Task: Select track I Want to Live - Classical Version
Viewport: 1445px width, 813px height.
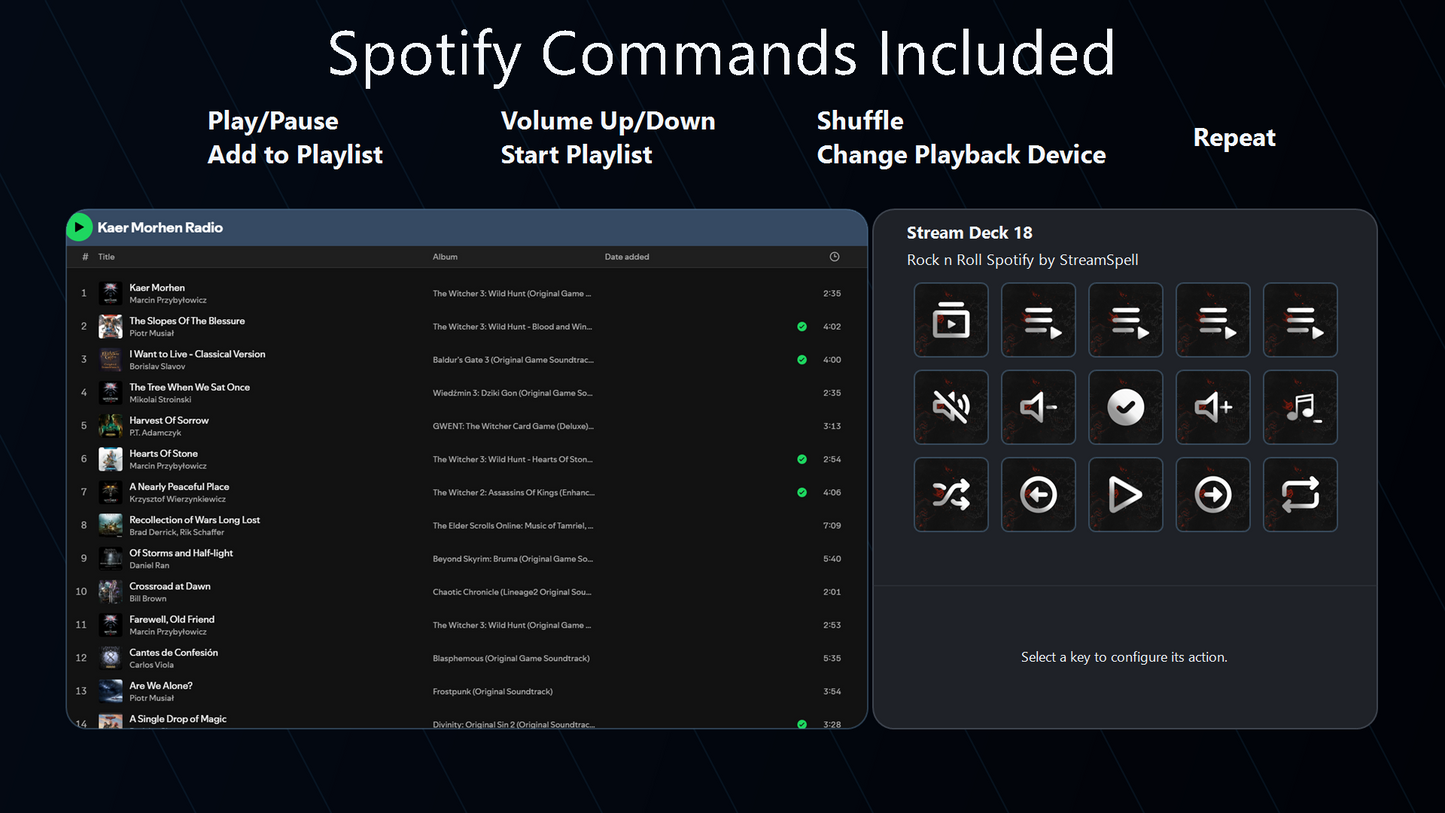Action: 197,354
